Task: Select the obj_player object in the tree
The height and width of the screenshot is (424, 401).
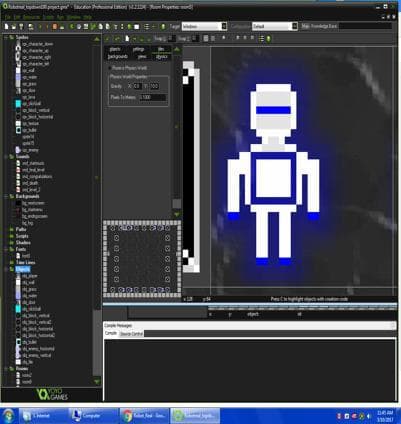Action: click(30, 276)
